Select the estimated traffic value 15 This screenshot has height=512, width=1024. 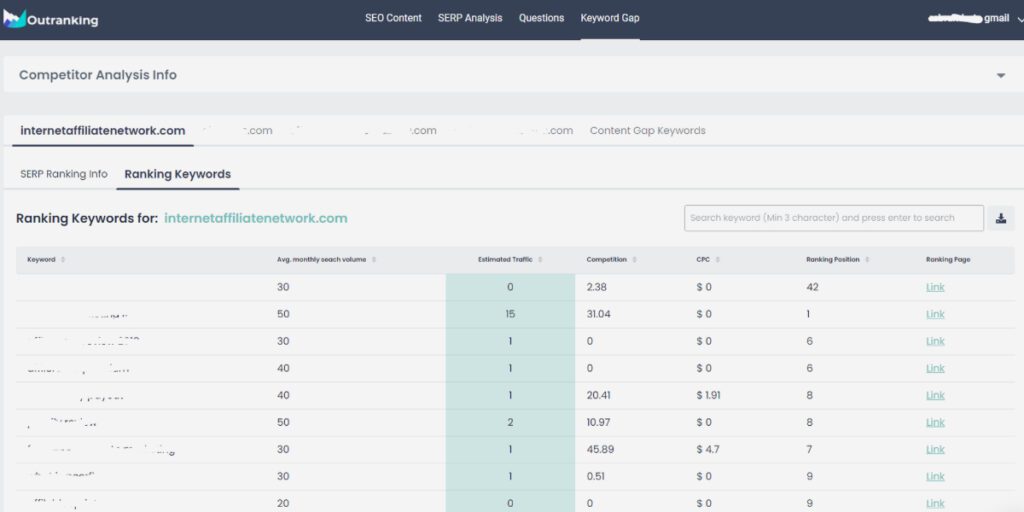[x=510, y=314]
